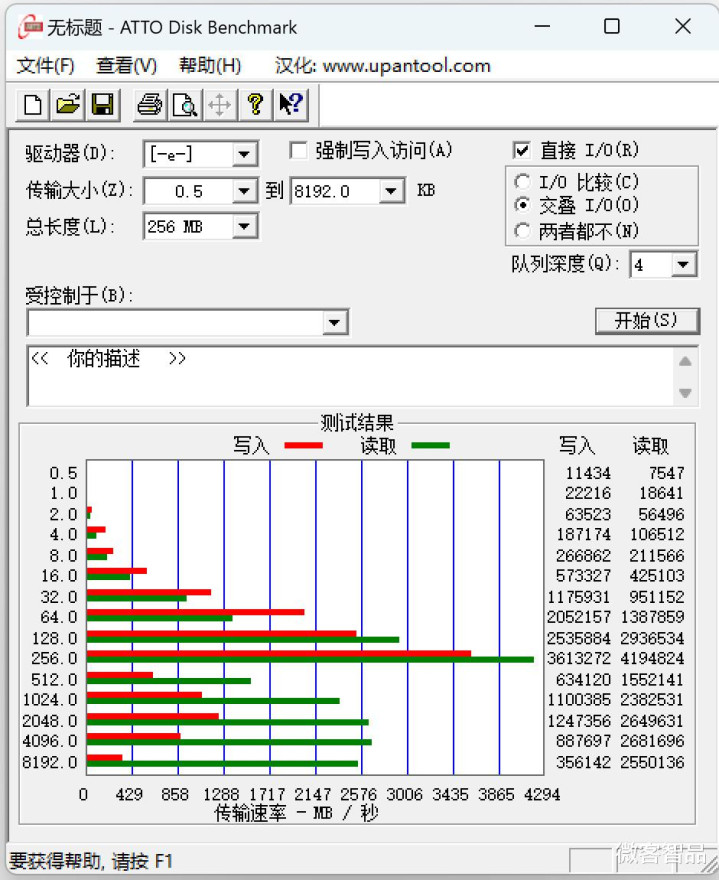Uncheck the 直接 I/O(R) checkbox
The height and width of the screenshot is (880, 719).
[521, 150]
